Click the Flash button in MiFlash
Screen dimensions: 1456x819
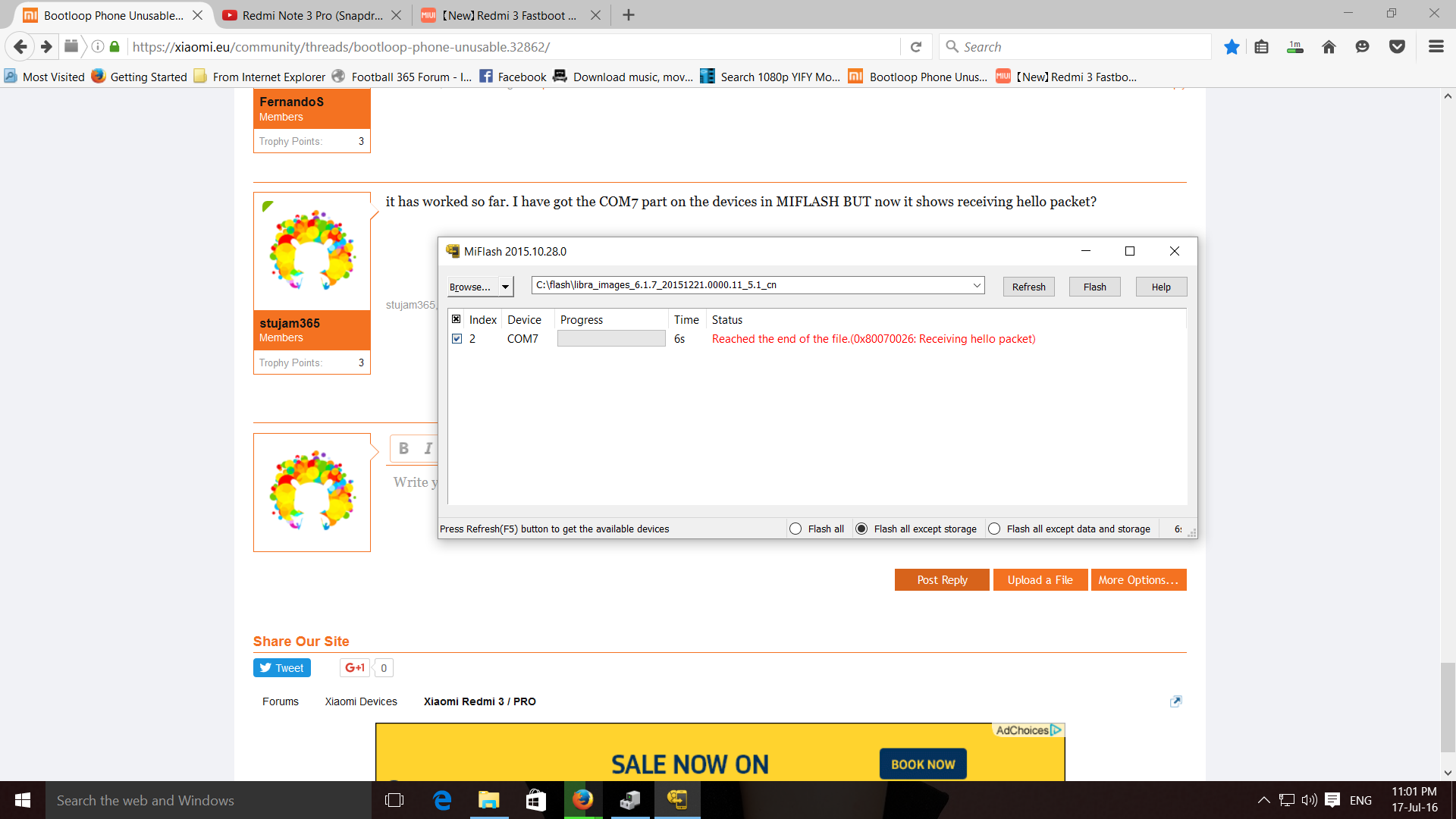(x=1094, y=287)
